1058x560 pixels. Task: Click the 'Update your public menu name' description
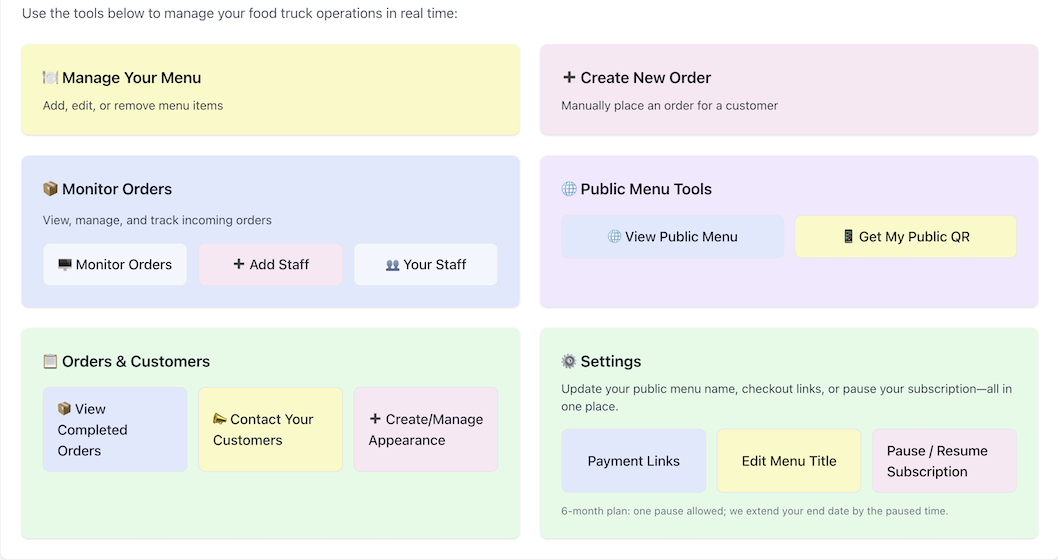point(787,397)
